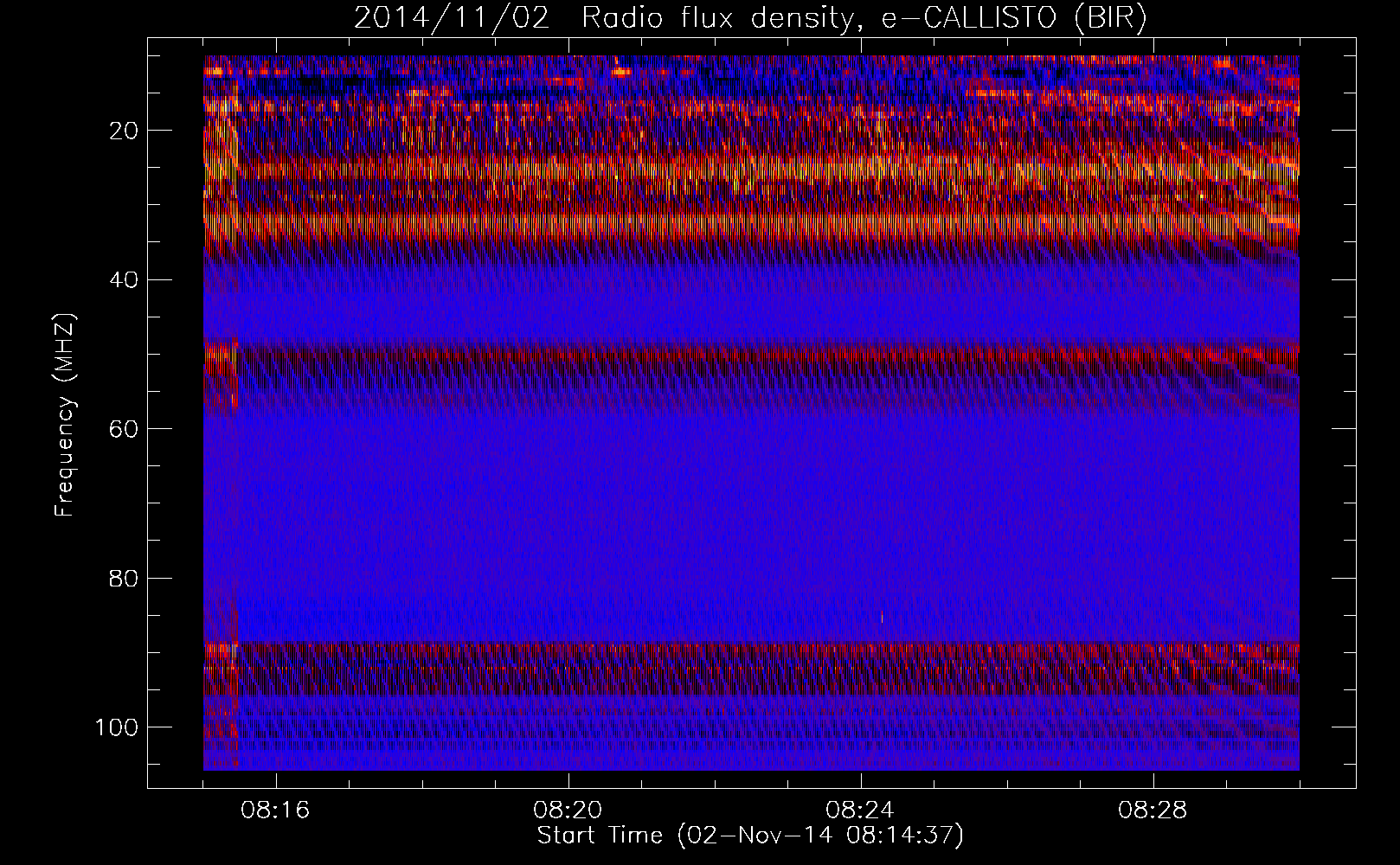The image size is (1400, 865).
Task: Click the frequency tick label 20
Action: (x=124, y=131)
